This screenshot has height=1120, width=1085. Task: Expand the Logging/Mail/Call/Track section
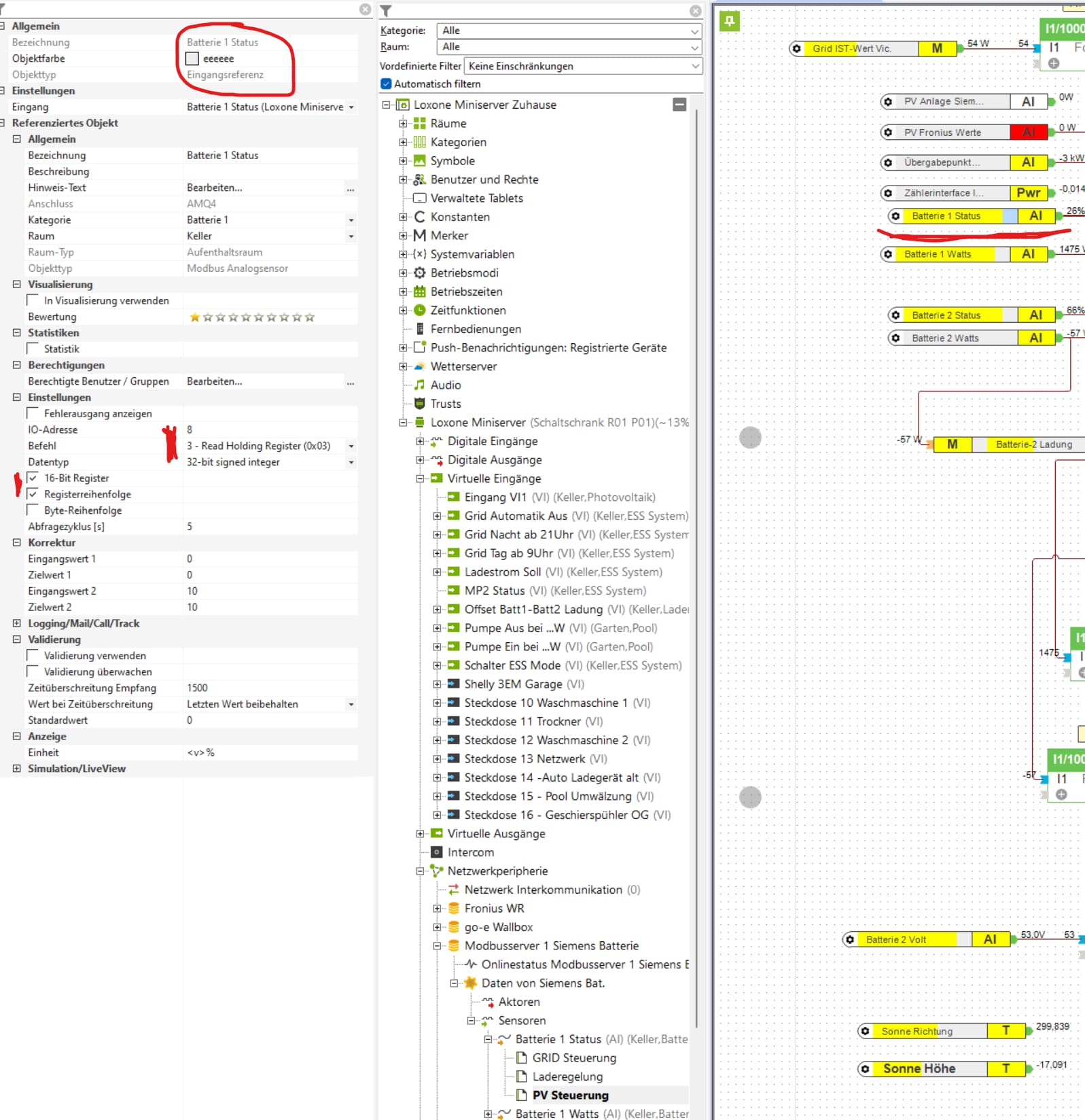click(16, 623)
